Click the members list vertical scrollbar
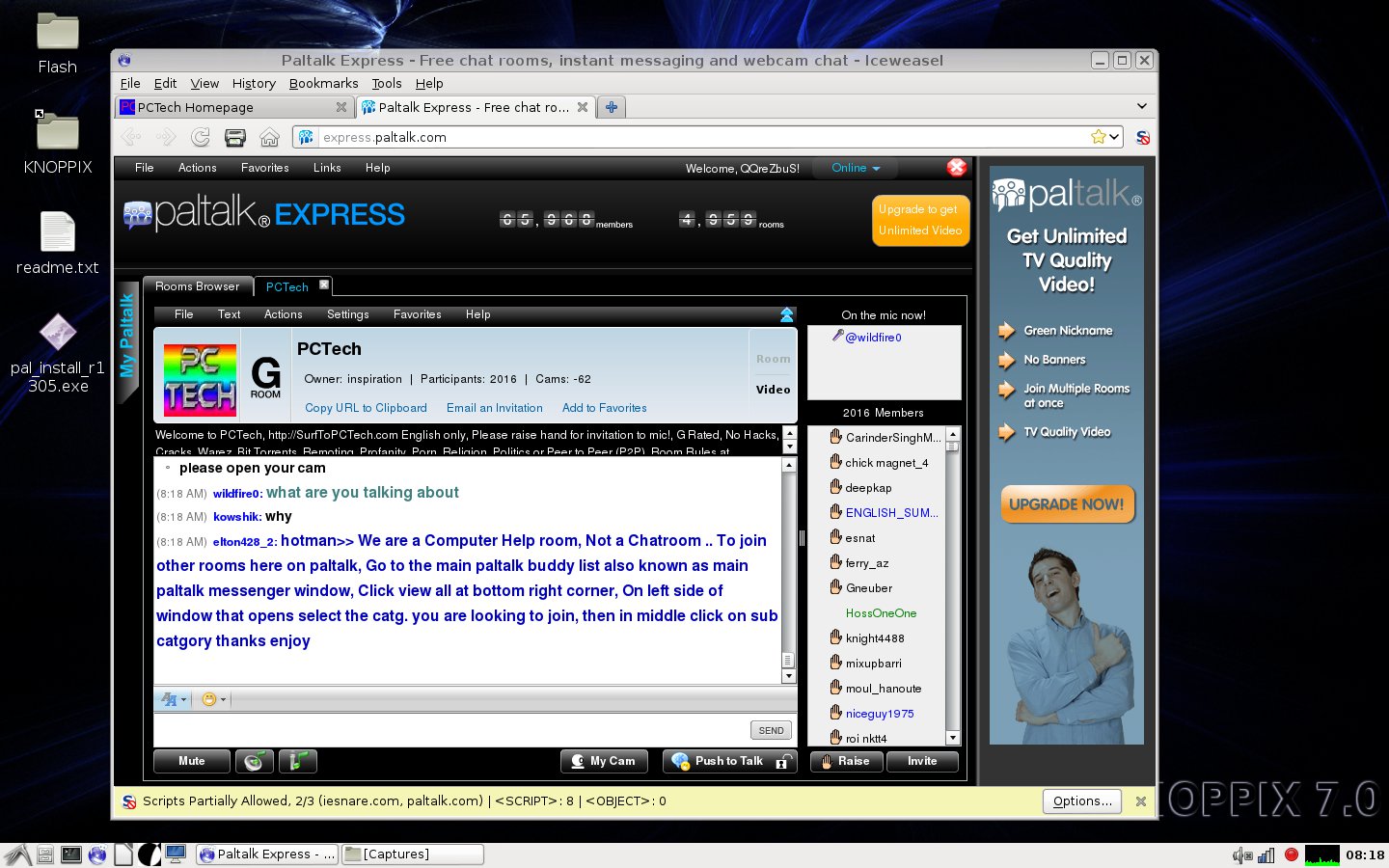The image size is (1389, 868). tap(953, 586)
